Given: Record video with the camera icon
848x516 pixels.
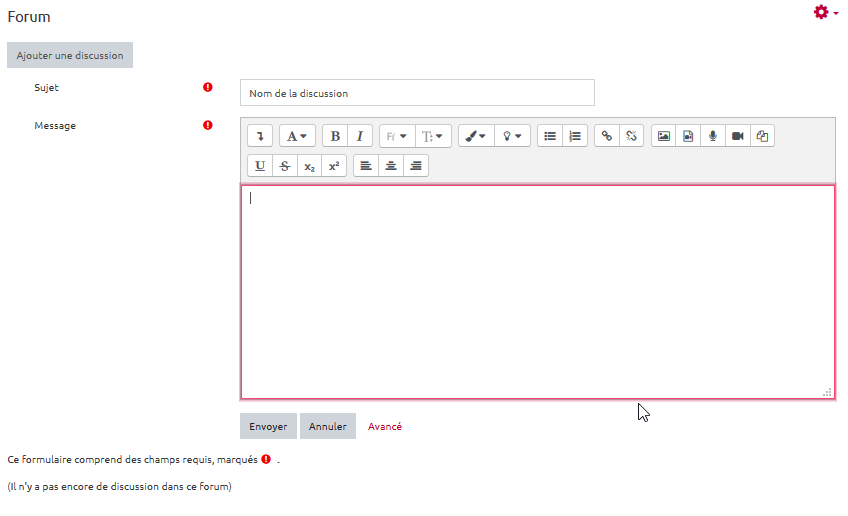Looking at the screenshot, I should click(x=737, y=136).
